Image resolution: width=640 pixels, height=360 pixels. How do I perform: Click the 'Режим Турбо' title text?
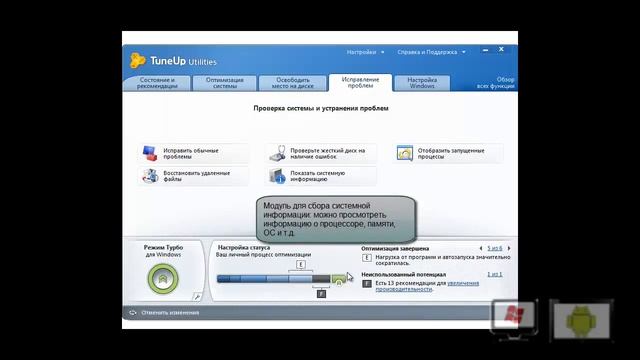pos(163,247)
